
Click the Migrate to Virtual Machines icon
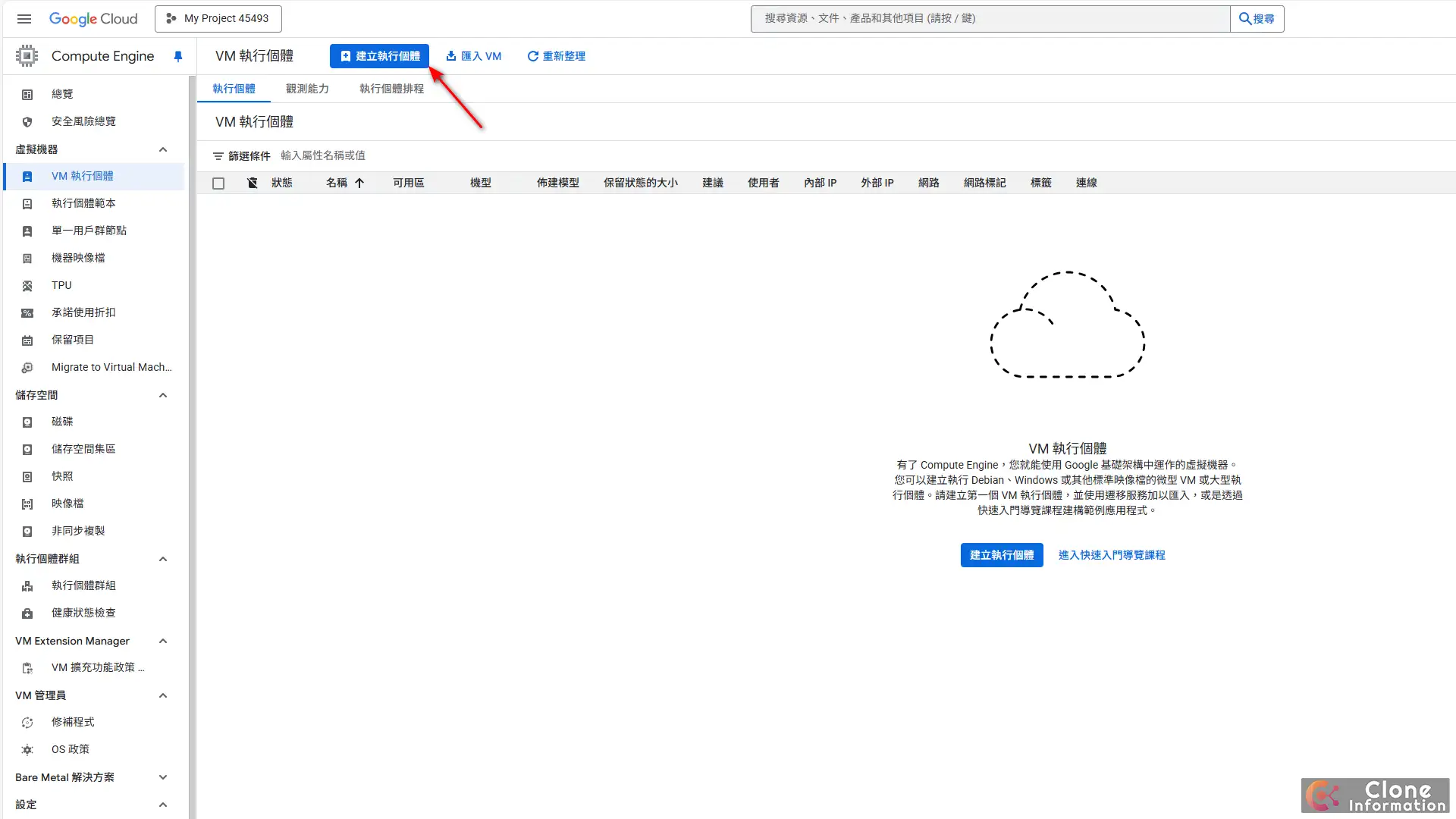27,367
